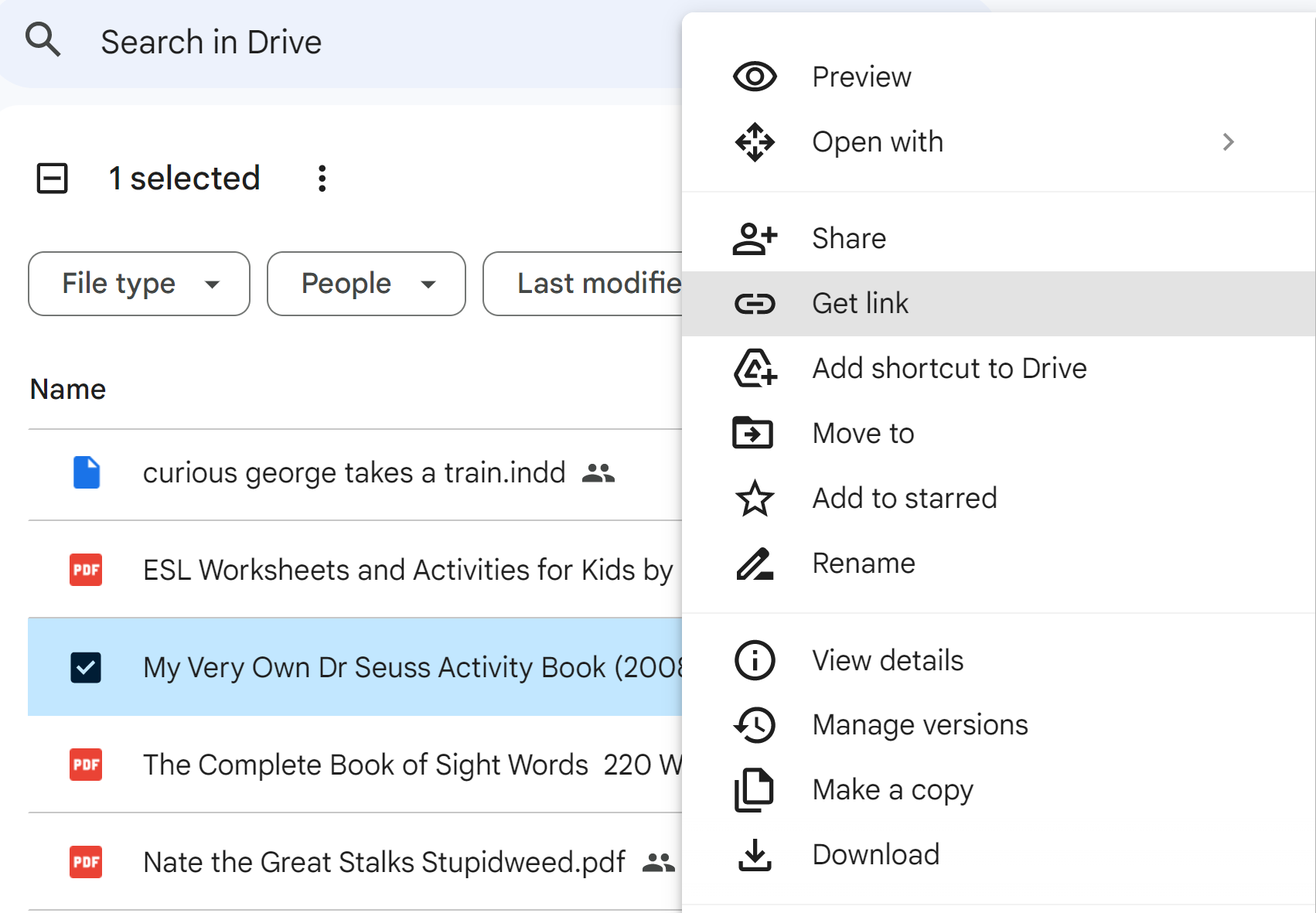
Task: Click the shared people icon beside curious george file
Action: click(x=598, y=472)
